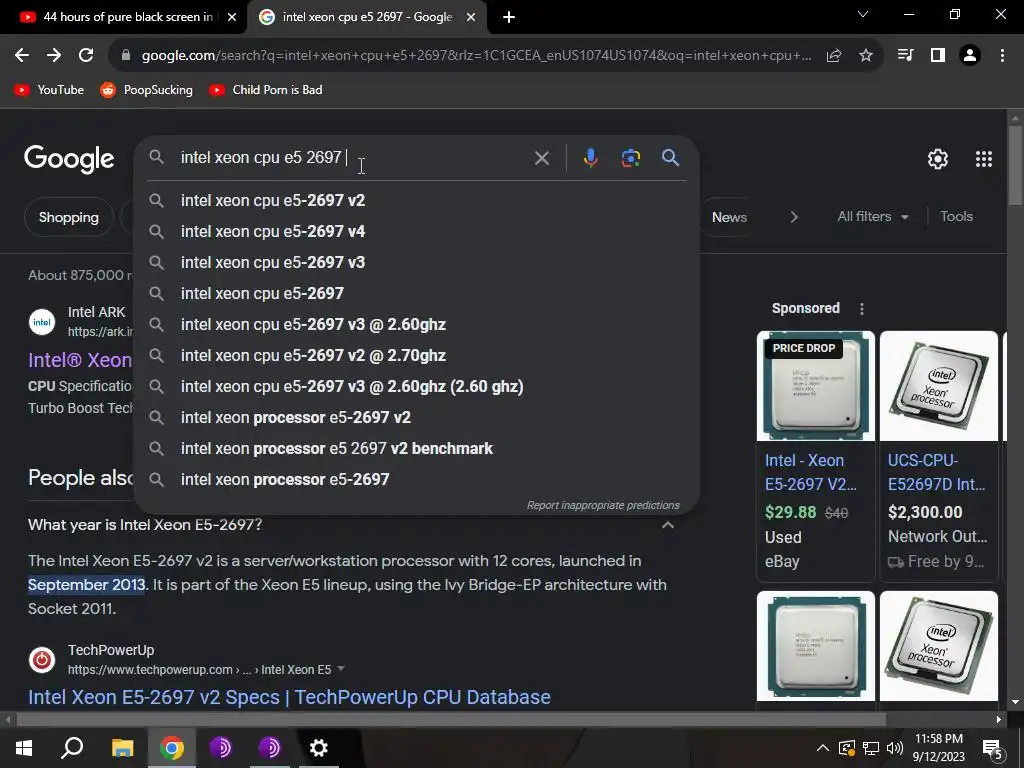Close the intel xeon Google tab
This screenshot has width=1024, height=768.
pyautogui.click(x=471, y=17)
